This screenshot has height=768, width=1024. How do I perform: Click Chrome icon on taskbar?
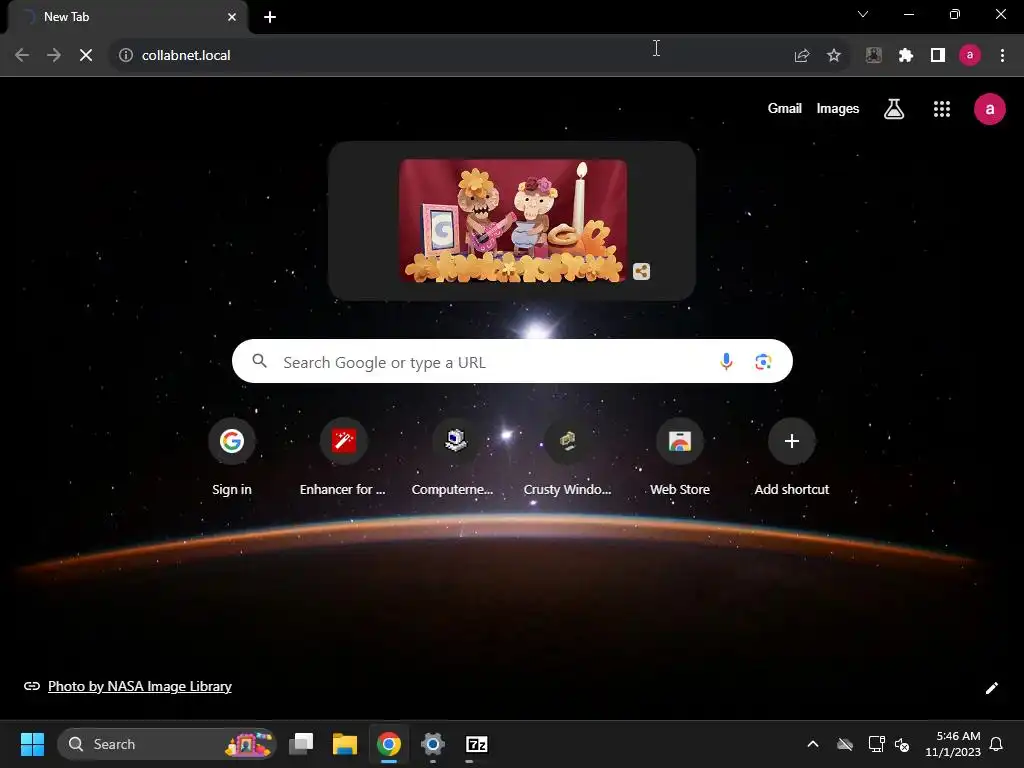click(x=389, y=744)
